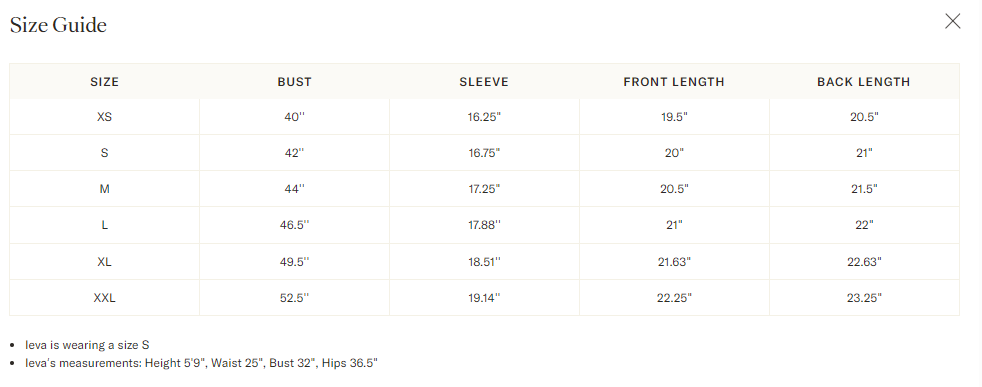Click the SLEEVE column header
The width and height of the screenshot is (982, 387).
(x=484, y=82)
